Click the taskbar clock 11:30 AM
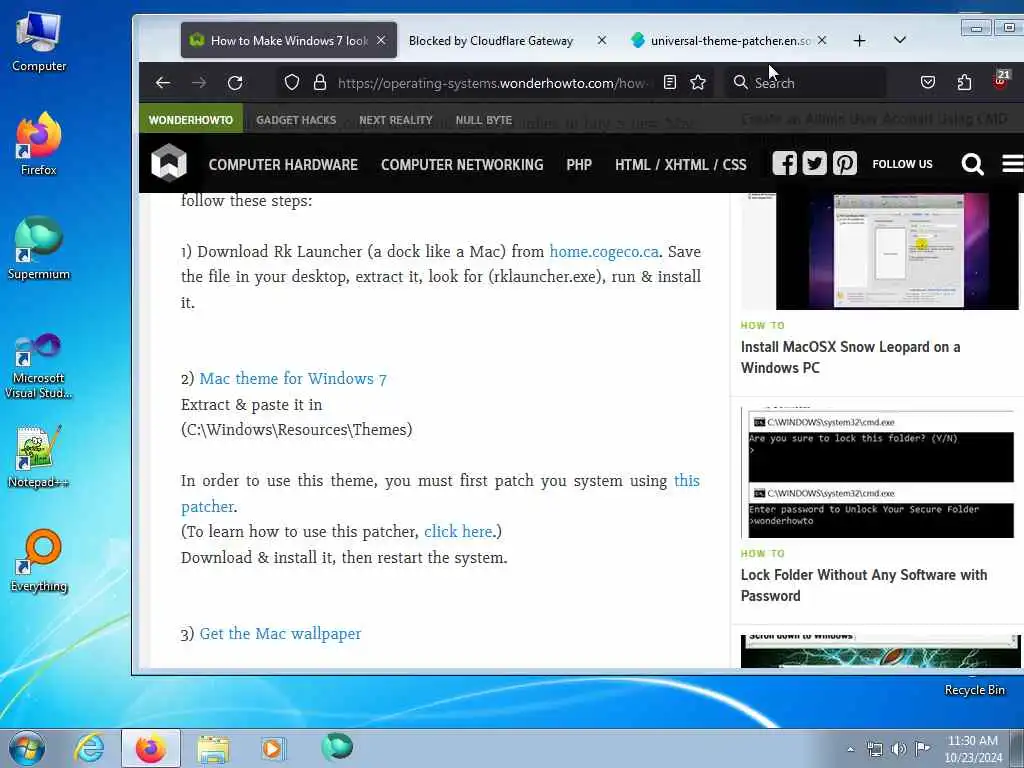 tap(973, 749)
